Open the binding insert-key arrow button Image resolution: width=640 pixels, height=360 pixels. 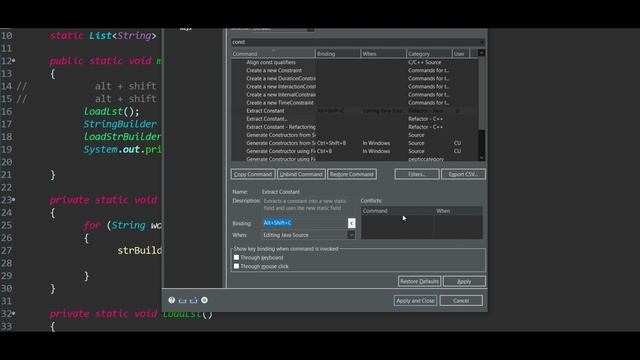click(x=351, y=223)
